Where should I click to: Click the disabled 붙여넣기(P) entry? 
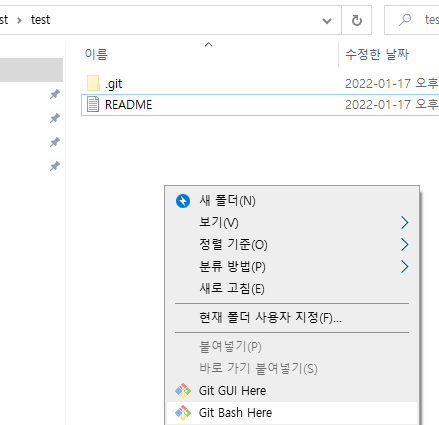(292, 347)
